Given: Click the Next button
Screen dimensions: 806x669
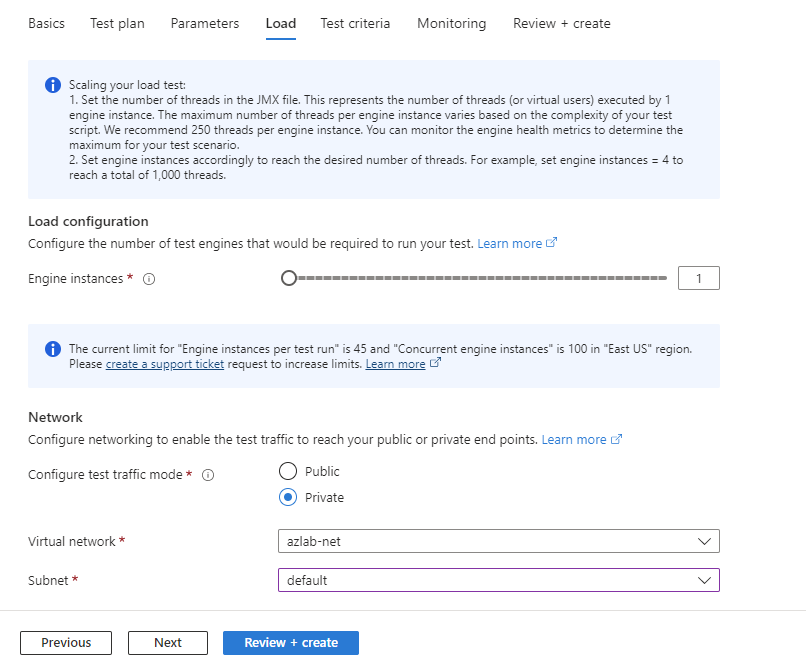Looking at the screenshot, I should coord(167,643).
